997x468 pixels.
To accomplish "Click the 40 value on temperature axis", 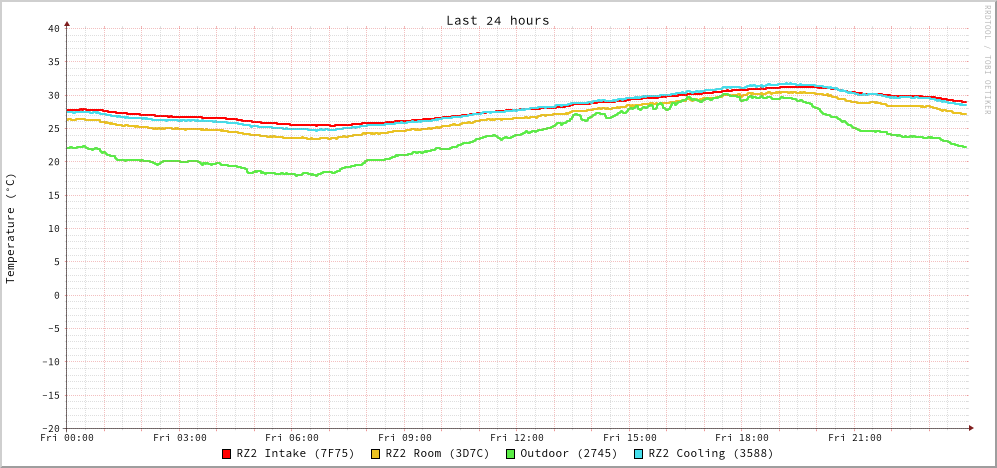I will (53, 28).
